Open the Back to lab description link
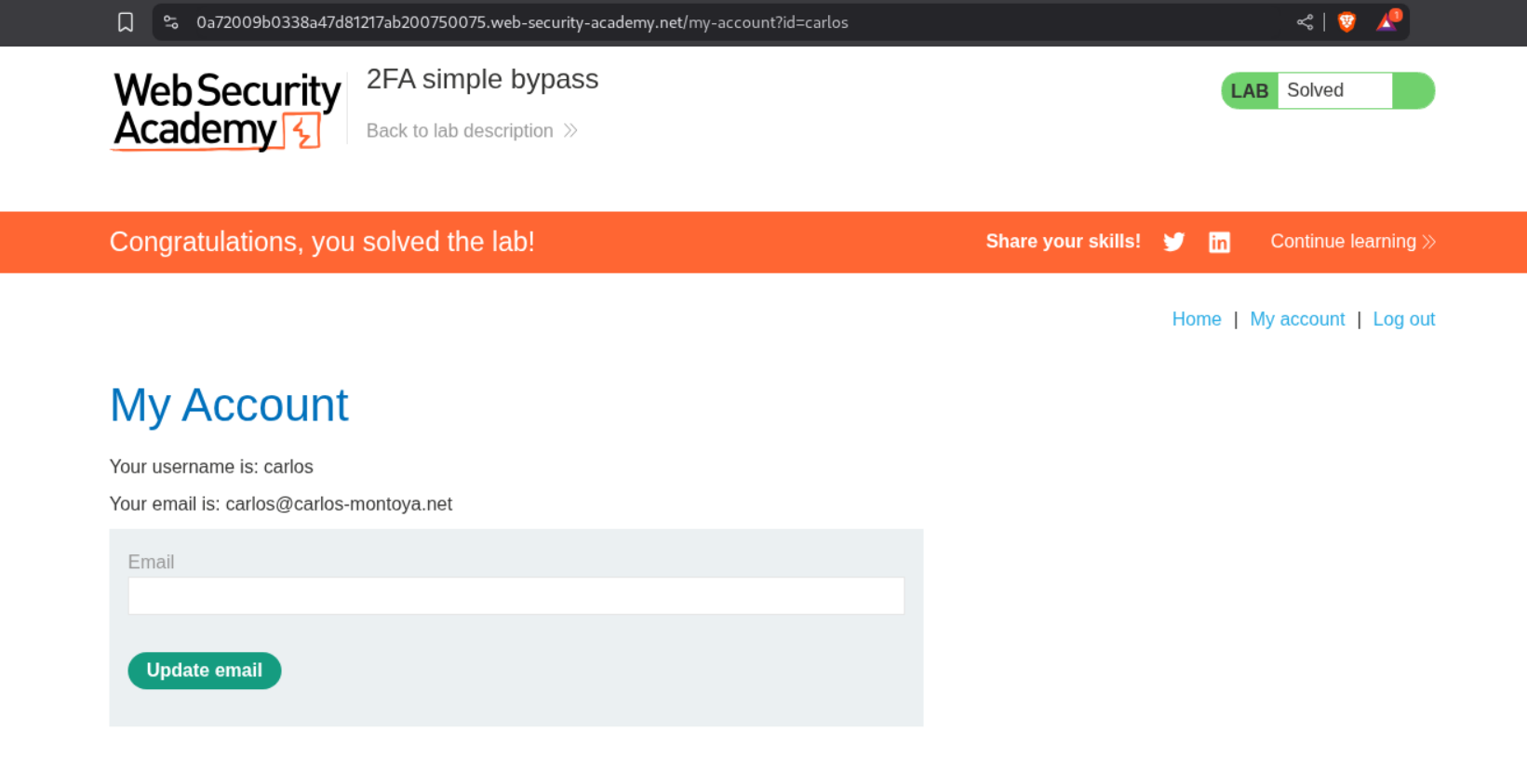 coord(460,131)
